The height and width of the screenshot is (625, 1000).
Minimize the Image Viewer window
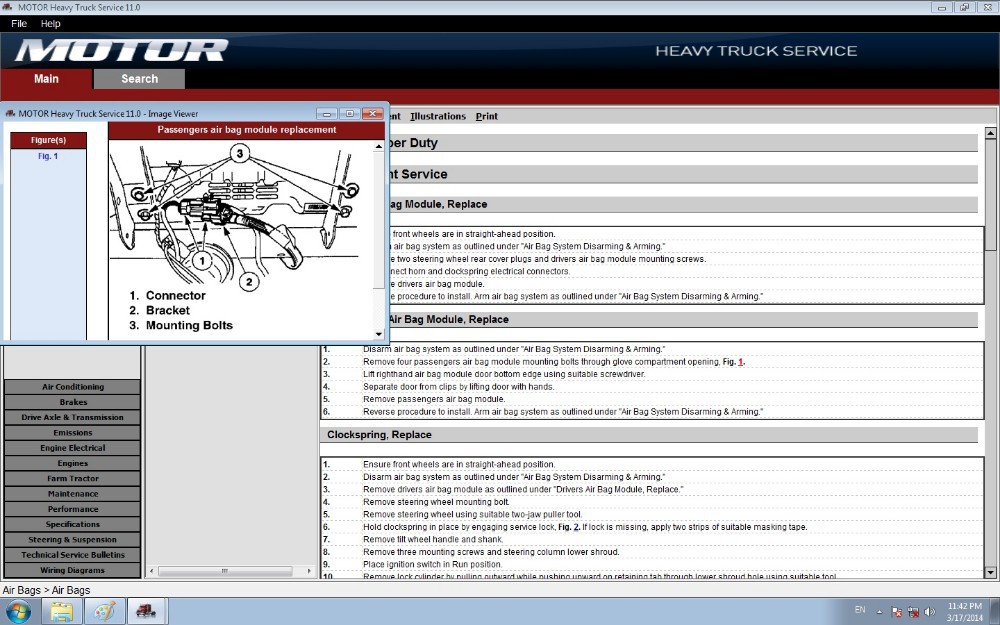[x=327, y=114]
